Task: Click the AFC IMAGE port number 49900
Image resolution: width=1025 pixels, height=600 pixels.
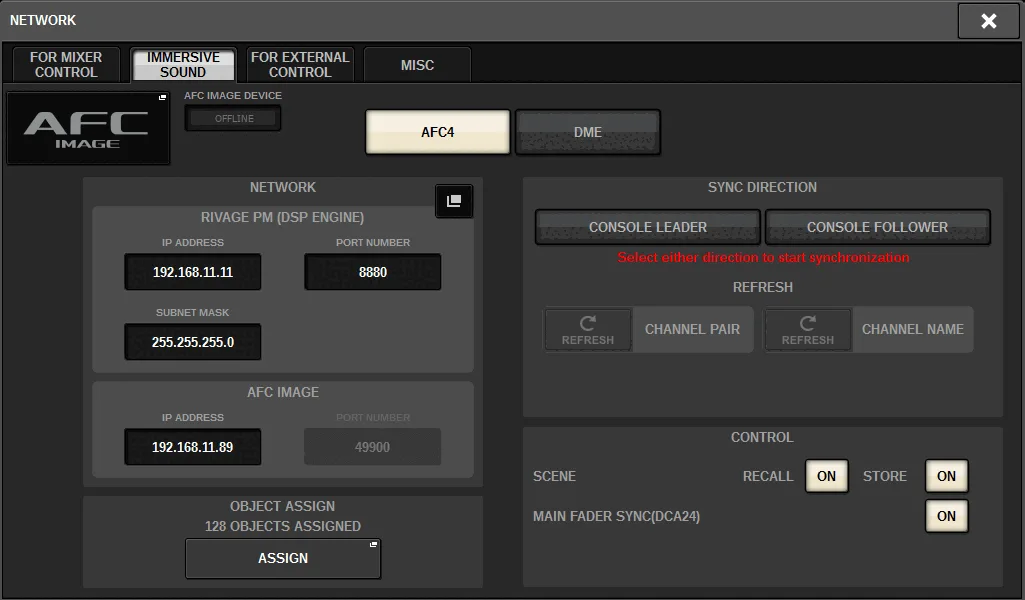Action: coord(373,447)
